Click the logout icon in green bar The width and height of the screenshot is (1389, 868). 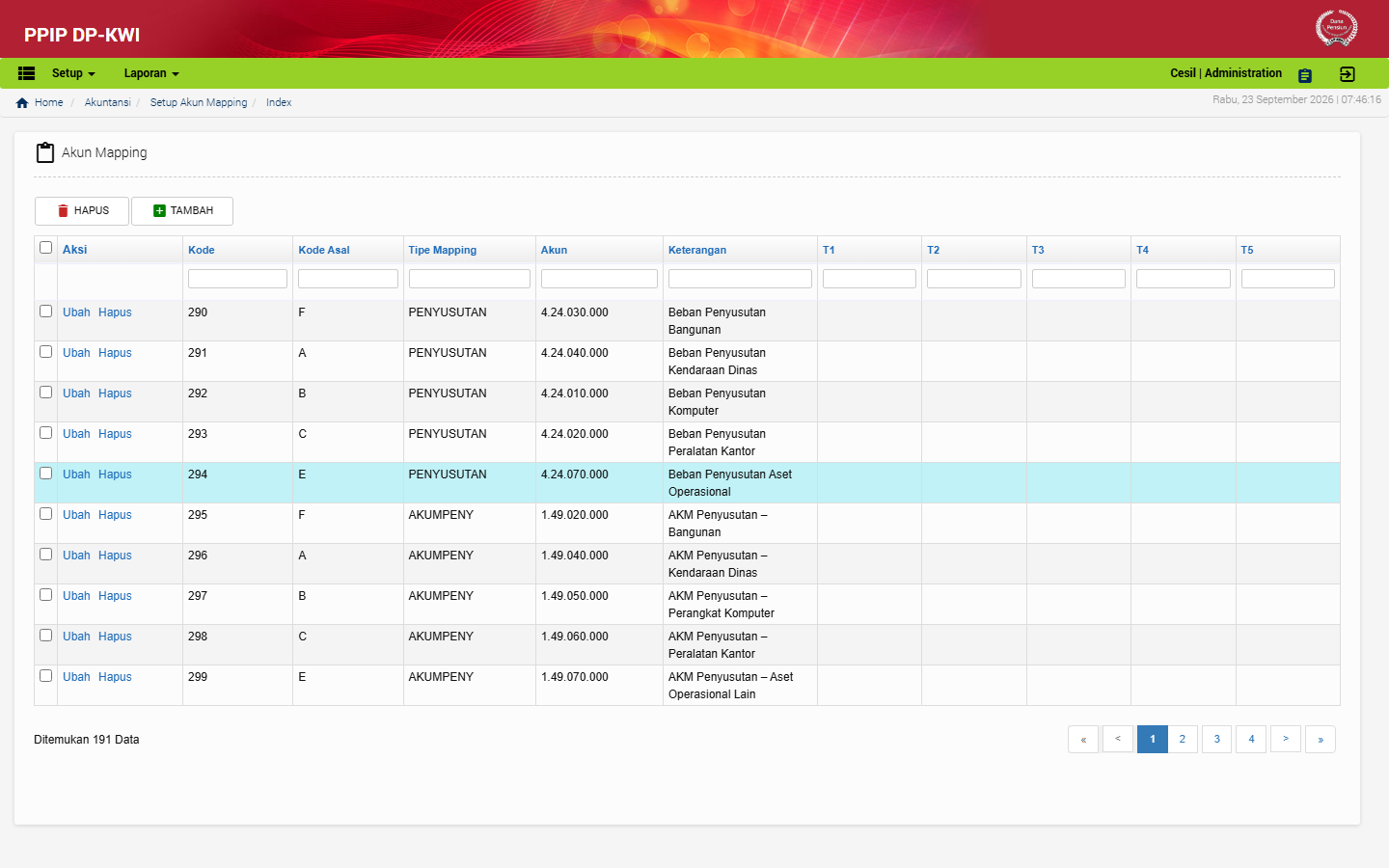click(x=1348, y=74)
